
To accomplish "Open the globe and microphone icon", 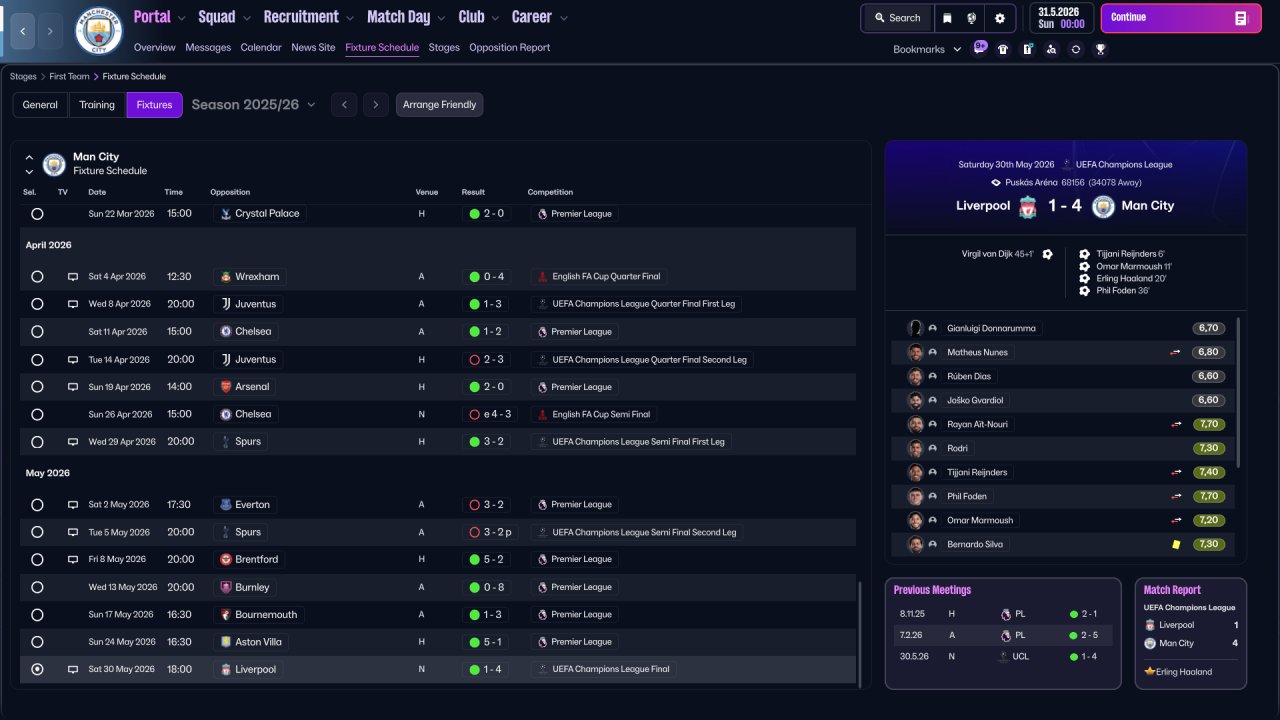I will [972, 18].
